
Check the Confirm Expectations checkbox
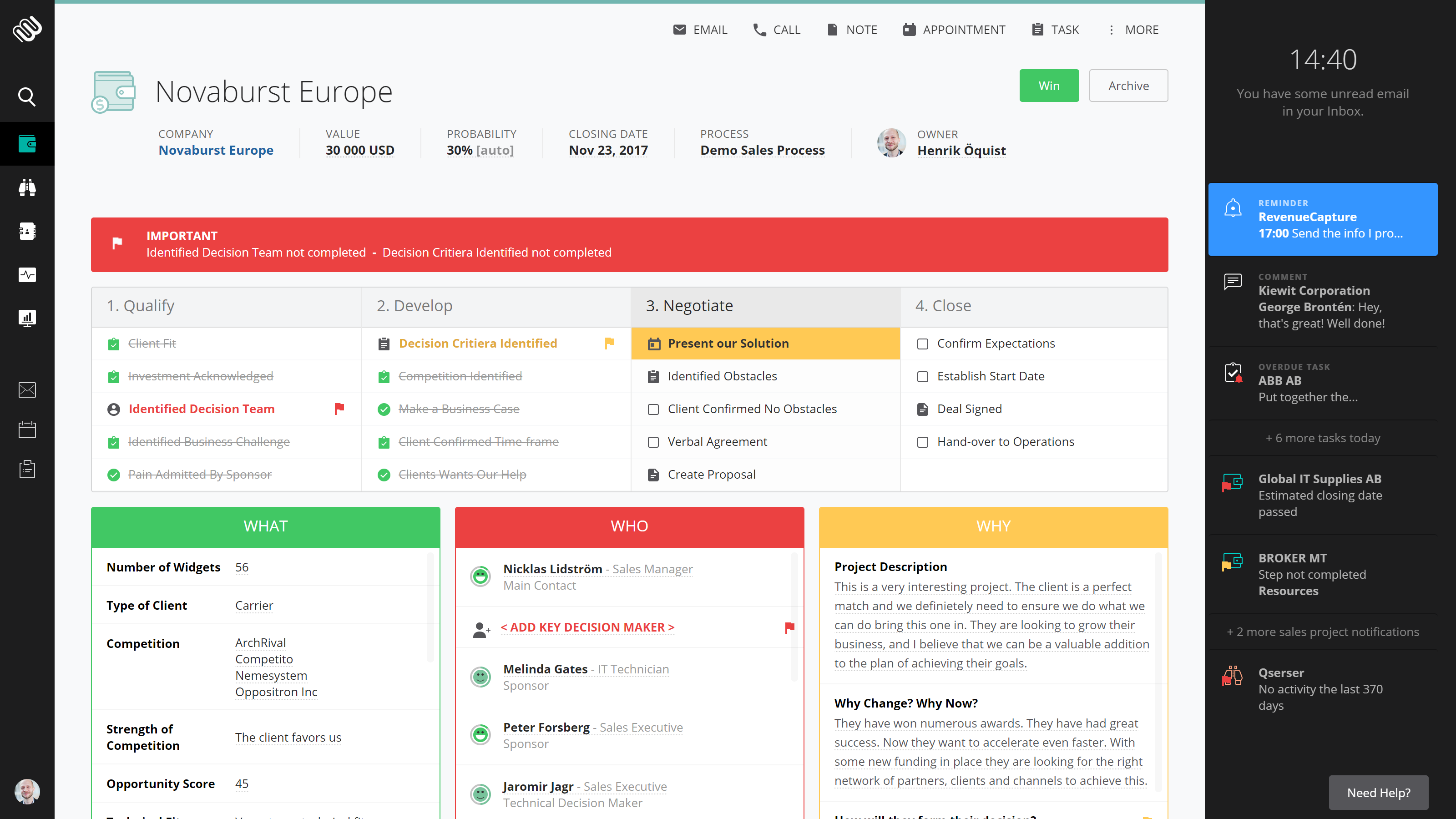coord(922,344)
